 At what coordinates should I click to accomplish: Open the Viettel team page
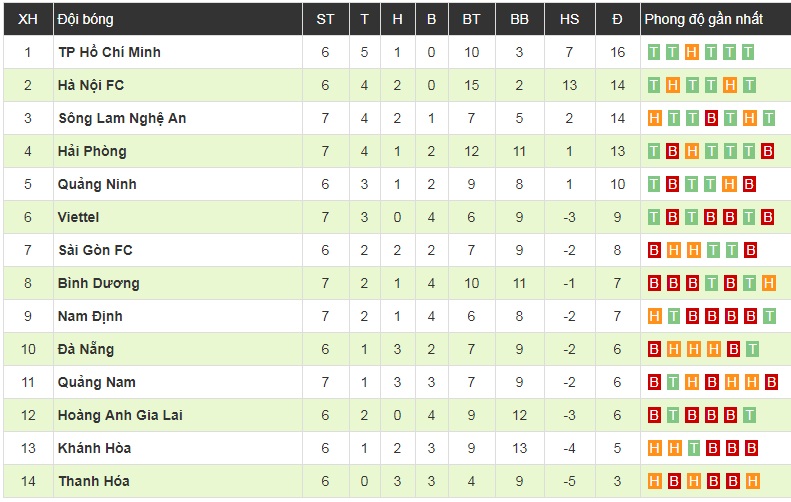pos(79,217)
